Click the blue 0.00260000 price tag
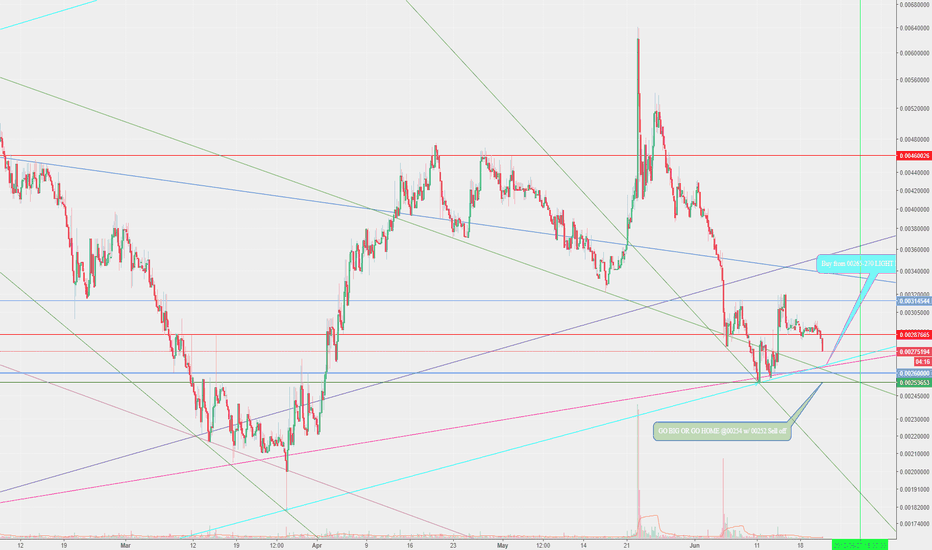 [914, 373]
